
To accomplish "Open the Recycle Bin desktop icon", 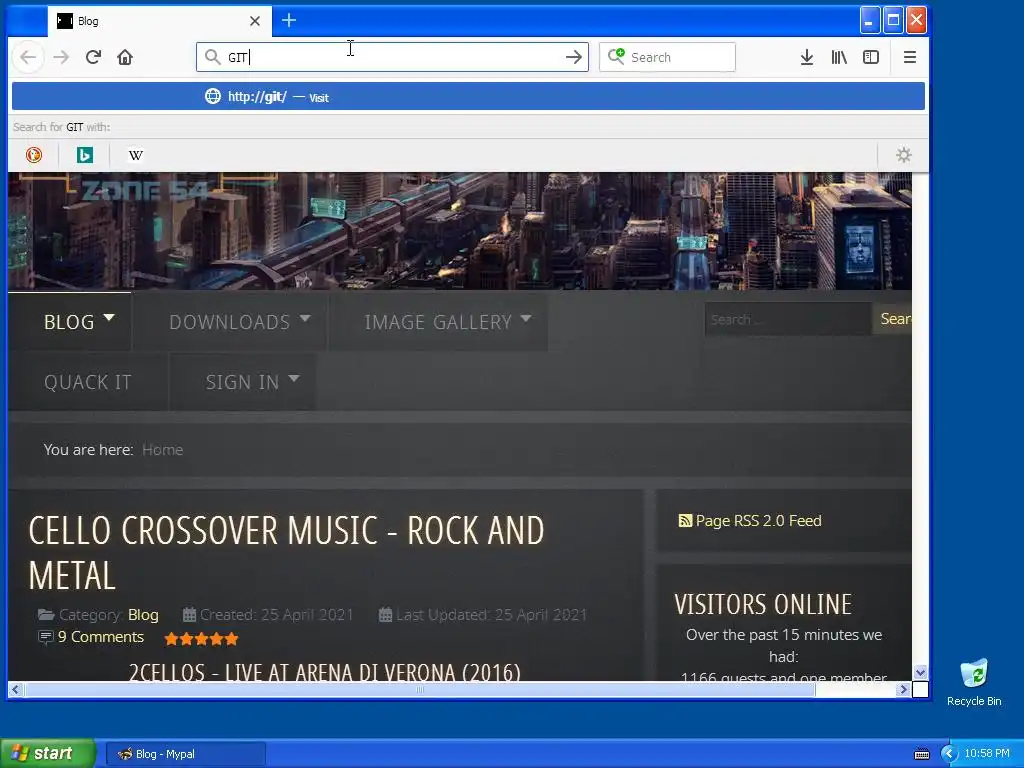I will (974, 682).
